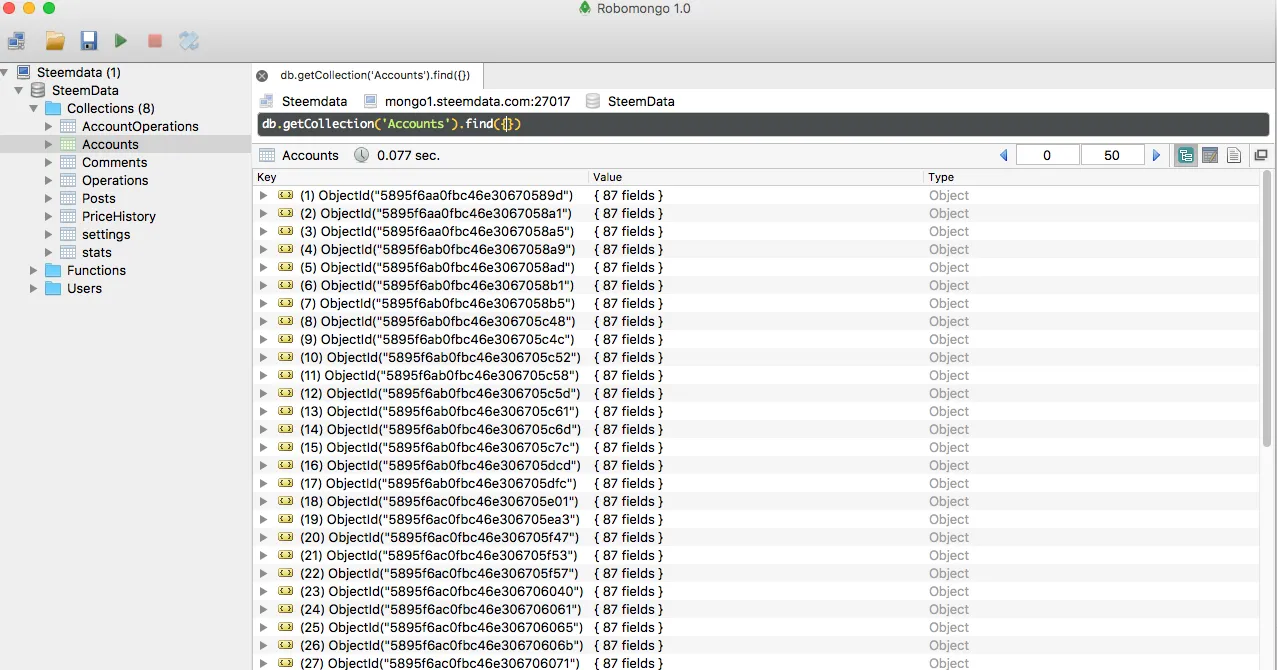Click the Operations collection table icon
The height and width of the screenshot is (670, 1277).
point(68,180)
